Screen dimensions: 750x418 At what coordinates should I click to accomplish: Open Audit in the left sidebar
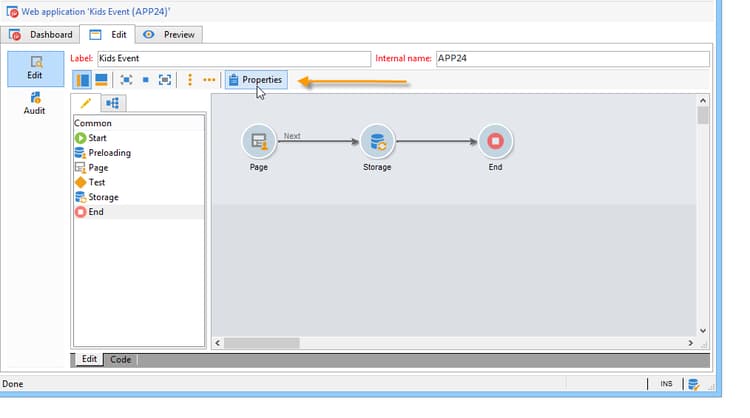click(34, 103)
